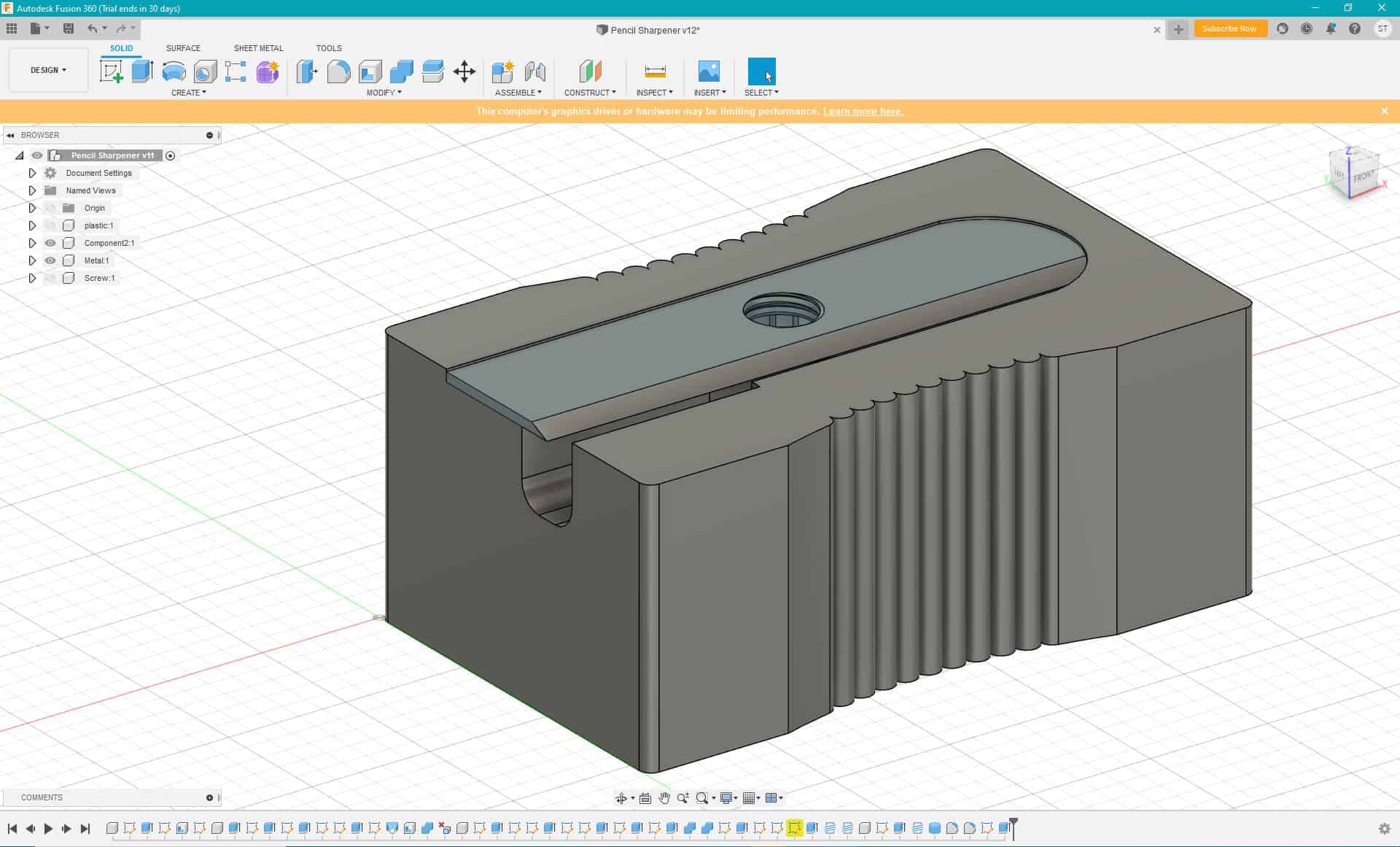Launch the Create Form tool
Image resolution: width=1400 pixels, height=847 pixels.
(268, 71)
